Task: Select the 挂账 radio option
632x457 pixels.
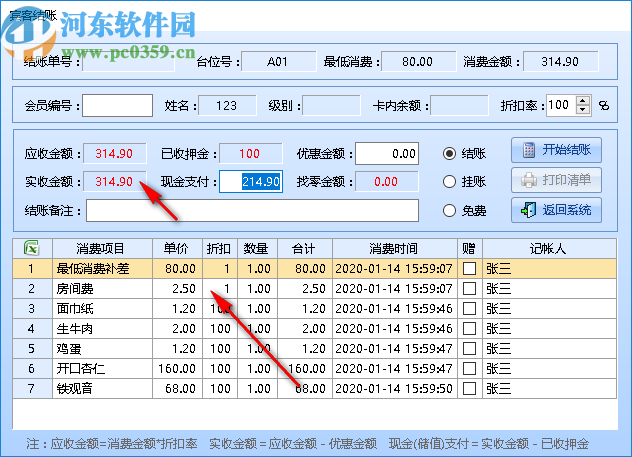Action: coord(449,182)
